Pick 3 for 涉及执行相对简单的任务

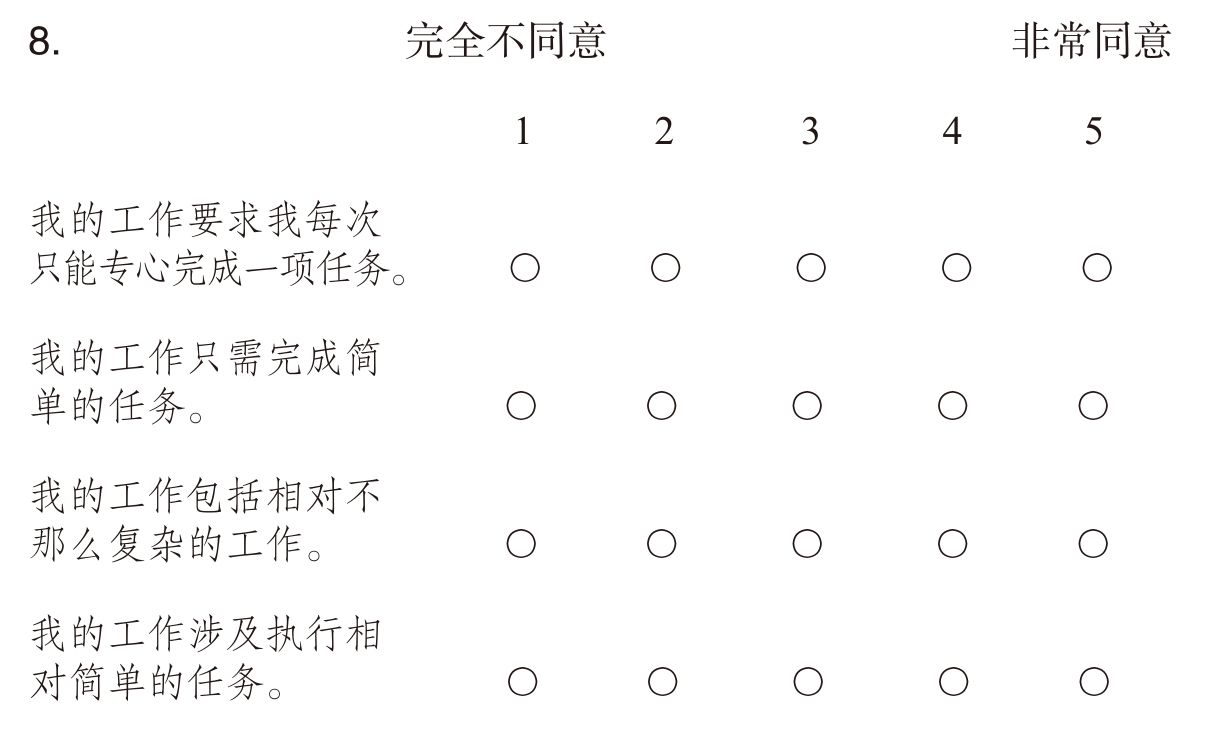(x=808, y=682)
